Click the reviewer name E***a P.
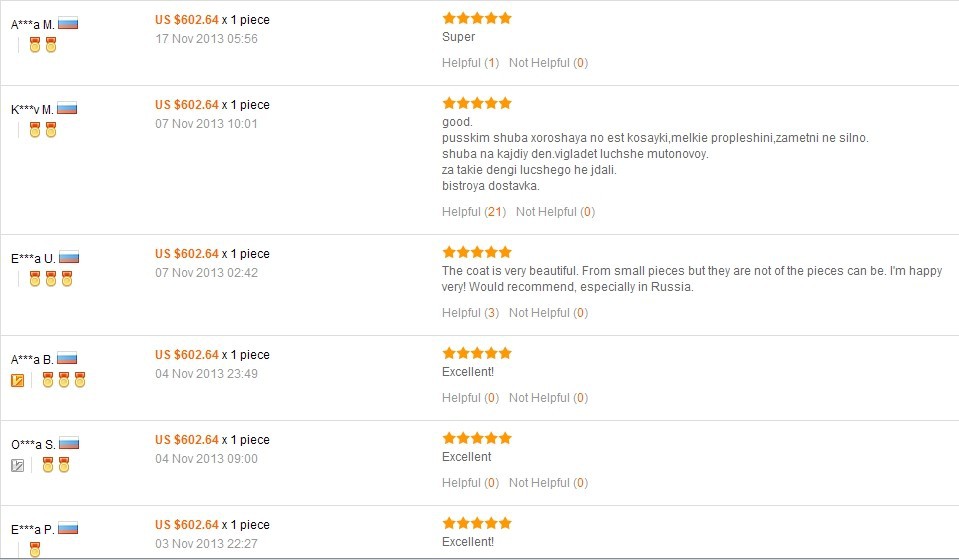The width and height of the screenshot is (959, 560). coord(32,529)
